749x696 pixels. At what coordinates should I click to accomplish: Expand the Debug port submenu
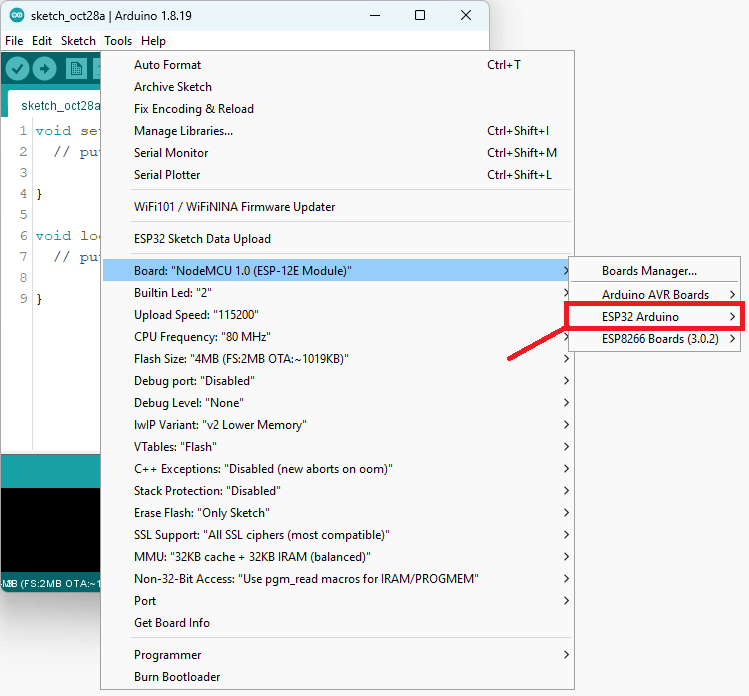pos(337,380)
